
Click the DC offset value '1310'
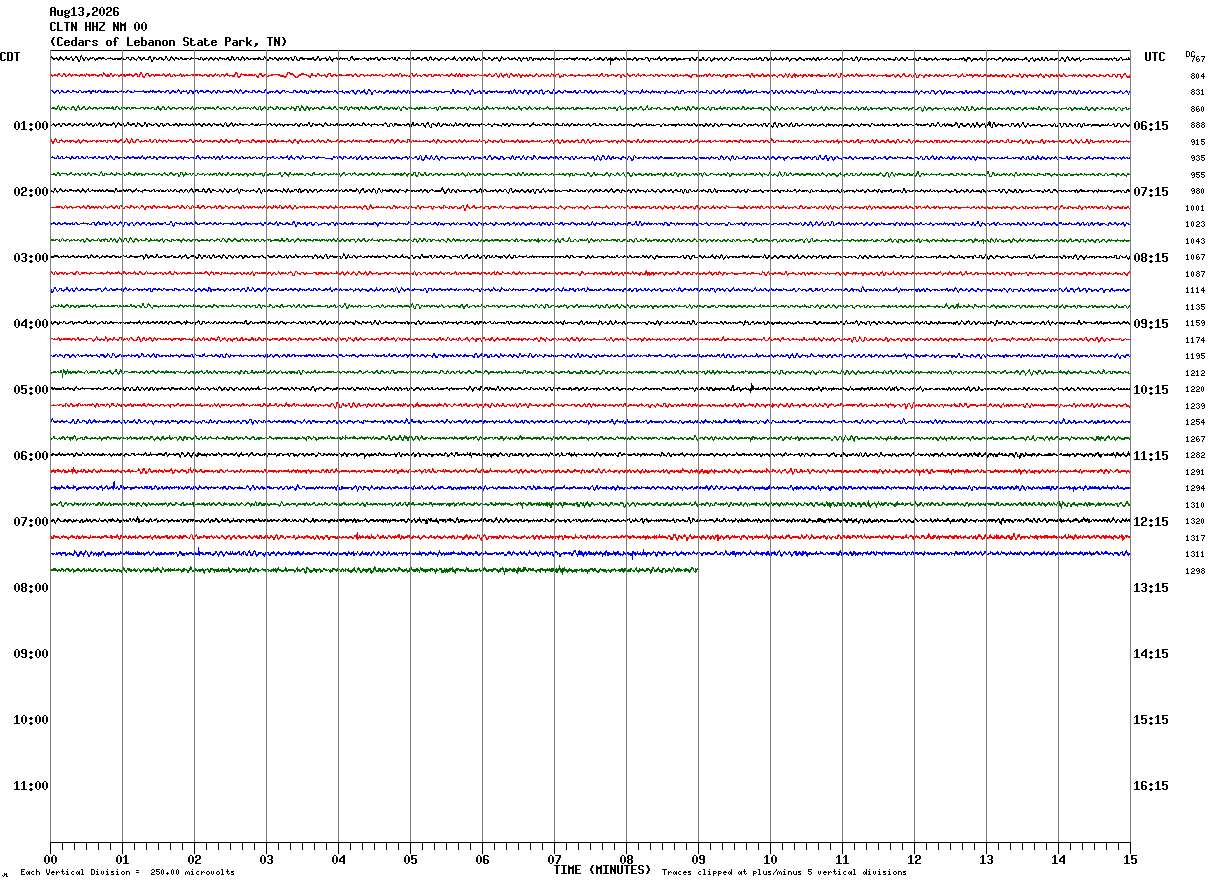(x=1195, y=505)
